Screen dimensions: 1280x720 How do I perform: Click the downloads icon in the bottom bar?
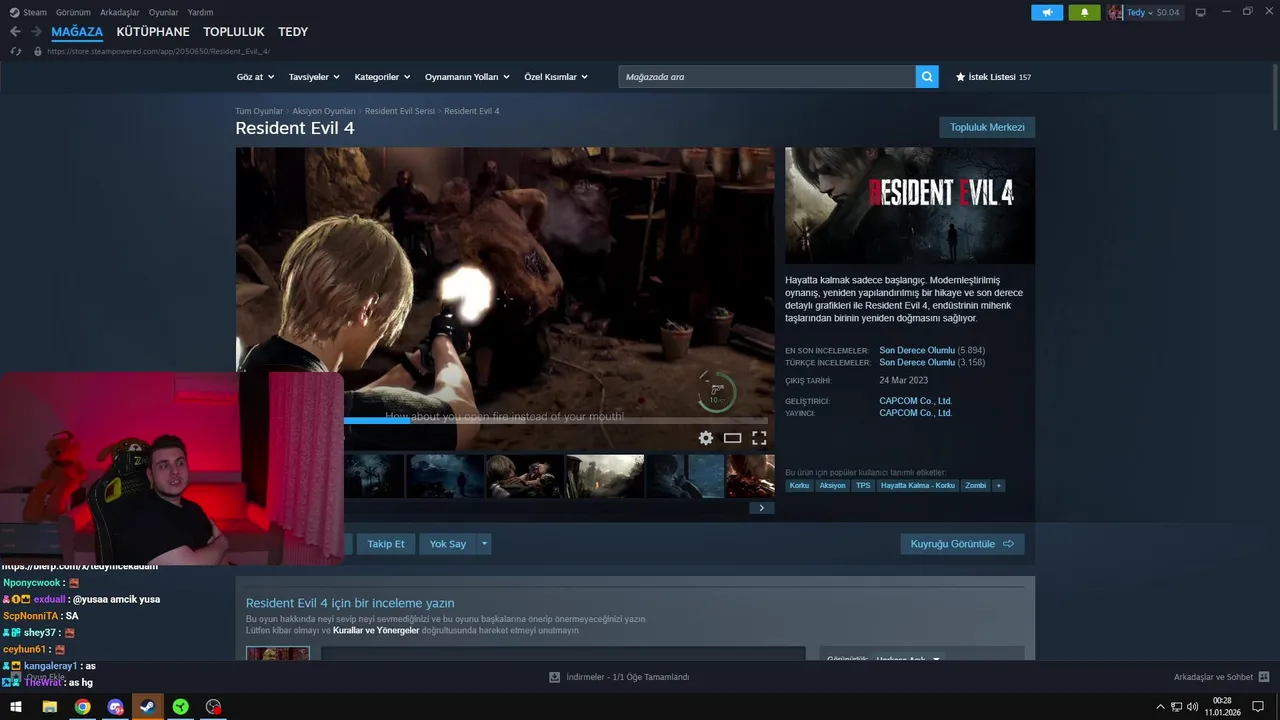tap(555, 677)
